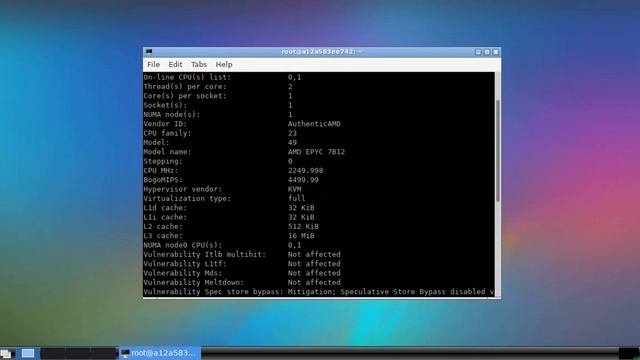640x360 pixels.
Task: Click the 'L1i cache:' label
Action: [165, 217]
